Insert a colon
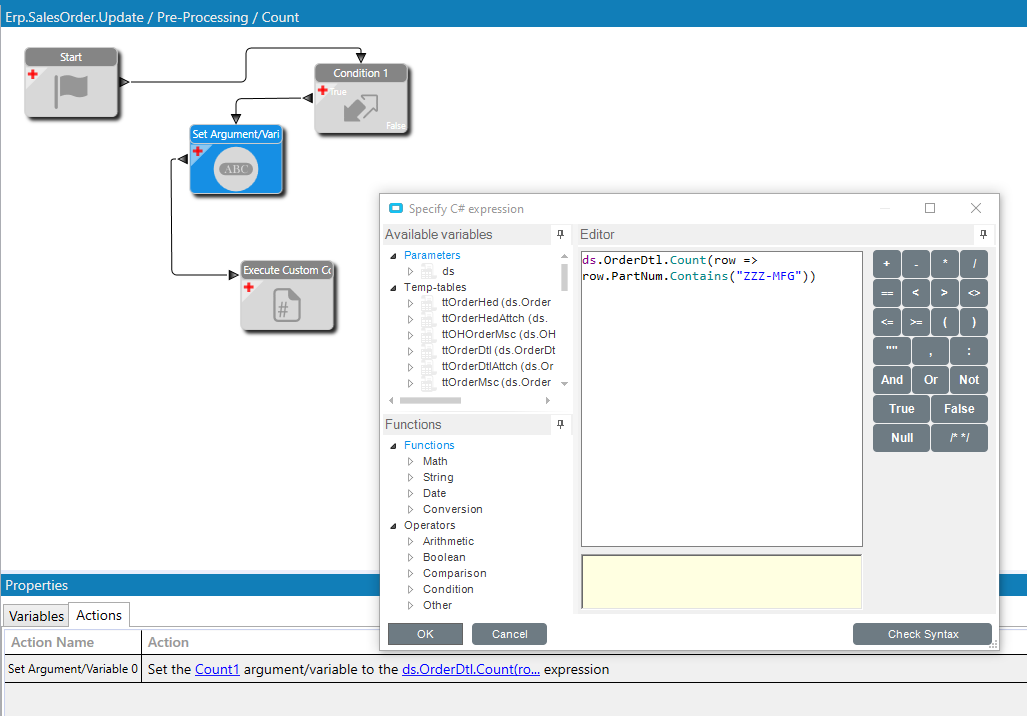Viewport: 1027px width, 716px height. coord(969,351)
